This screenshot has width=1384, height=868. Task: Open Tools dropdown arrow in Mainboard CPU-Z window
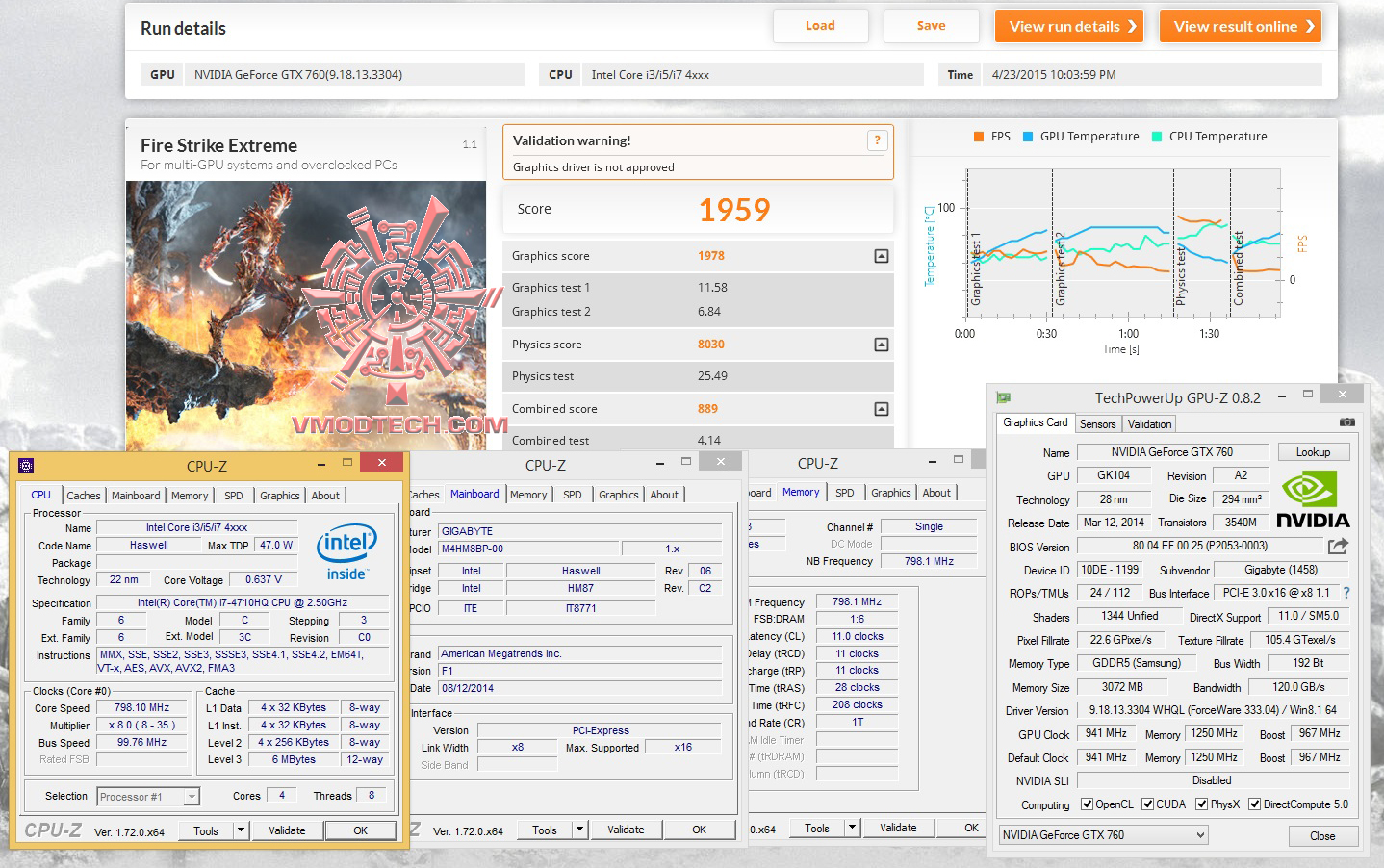pyautogui.click(x=579, y=830)
